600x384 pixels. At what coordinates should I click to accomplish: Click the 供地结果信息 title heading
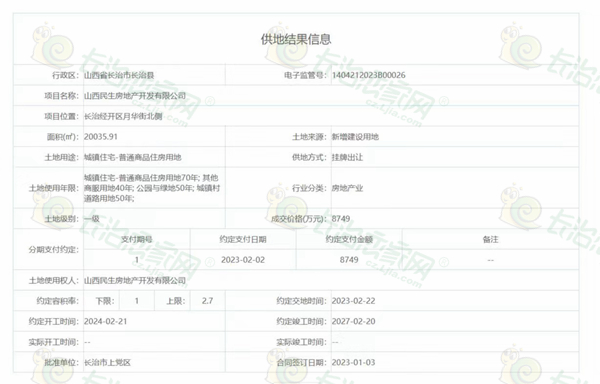pos(296,39)
